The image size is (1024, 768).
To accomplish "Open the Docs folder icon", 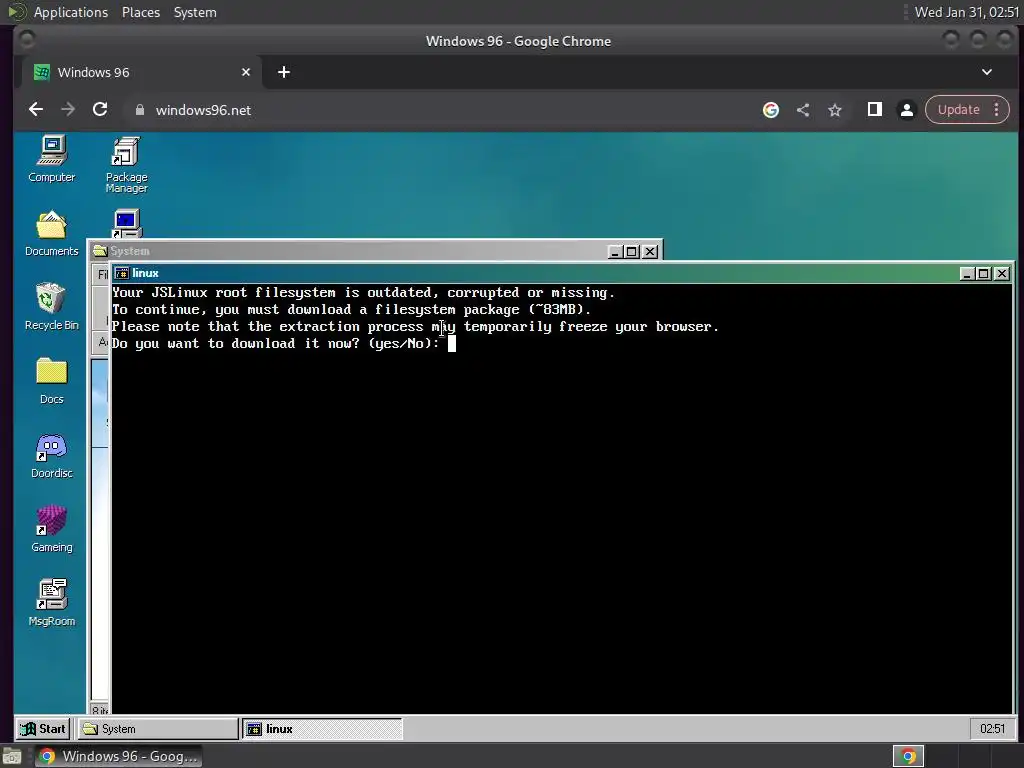I will click(x=52, y=381).
